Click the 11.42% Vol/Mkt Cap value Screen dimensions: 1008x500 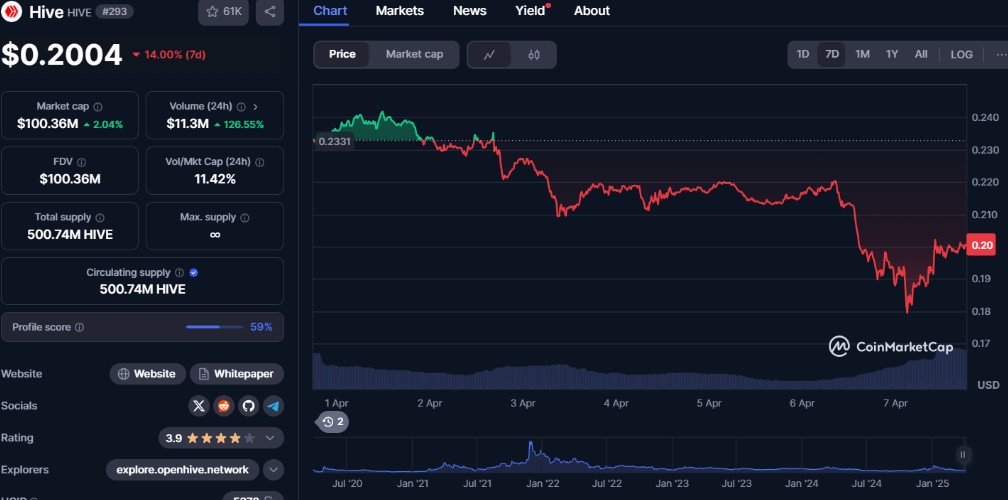(215, 179)
